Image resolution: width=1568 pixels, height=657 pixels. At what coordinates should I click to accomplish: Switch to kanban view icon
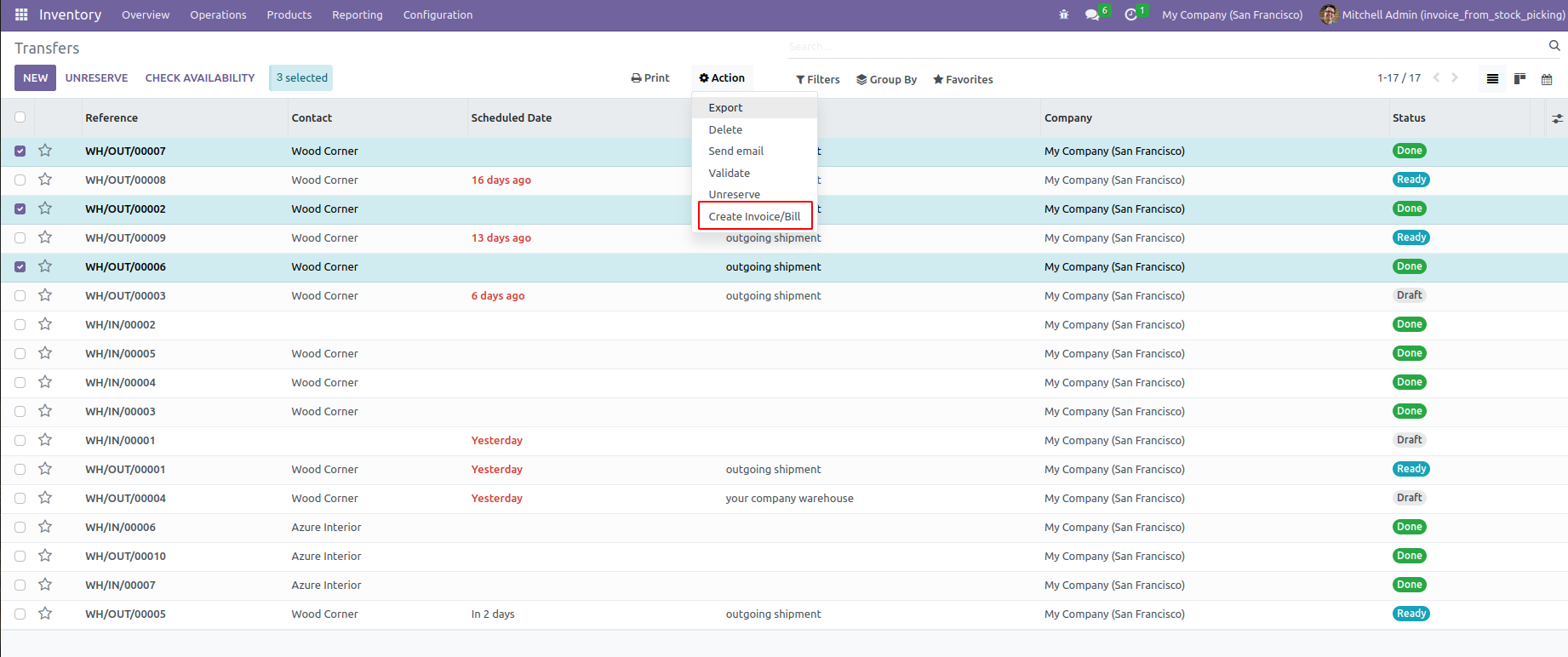tap(1519, 79)
